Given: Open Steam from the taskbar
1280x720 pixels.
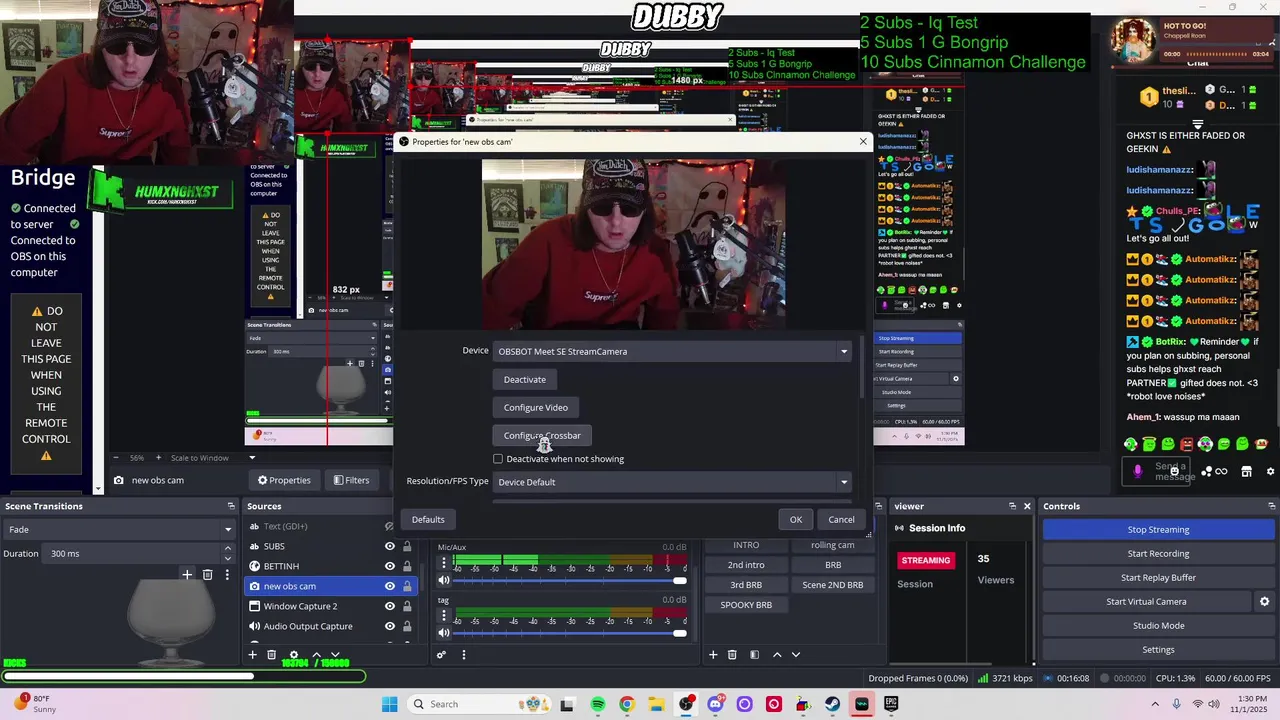Looking at the screenshot, I should click(832, 704).
